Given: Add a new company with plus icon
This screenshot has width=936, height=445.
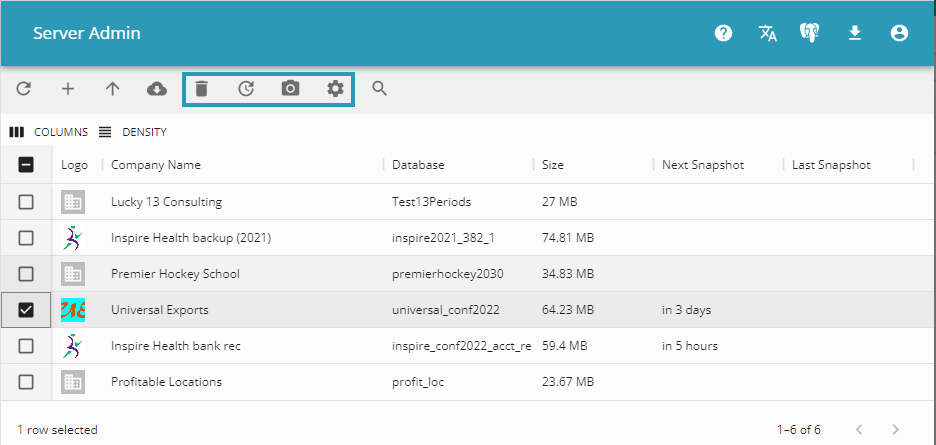Looking at the screenshot, I should coord(68,89).
